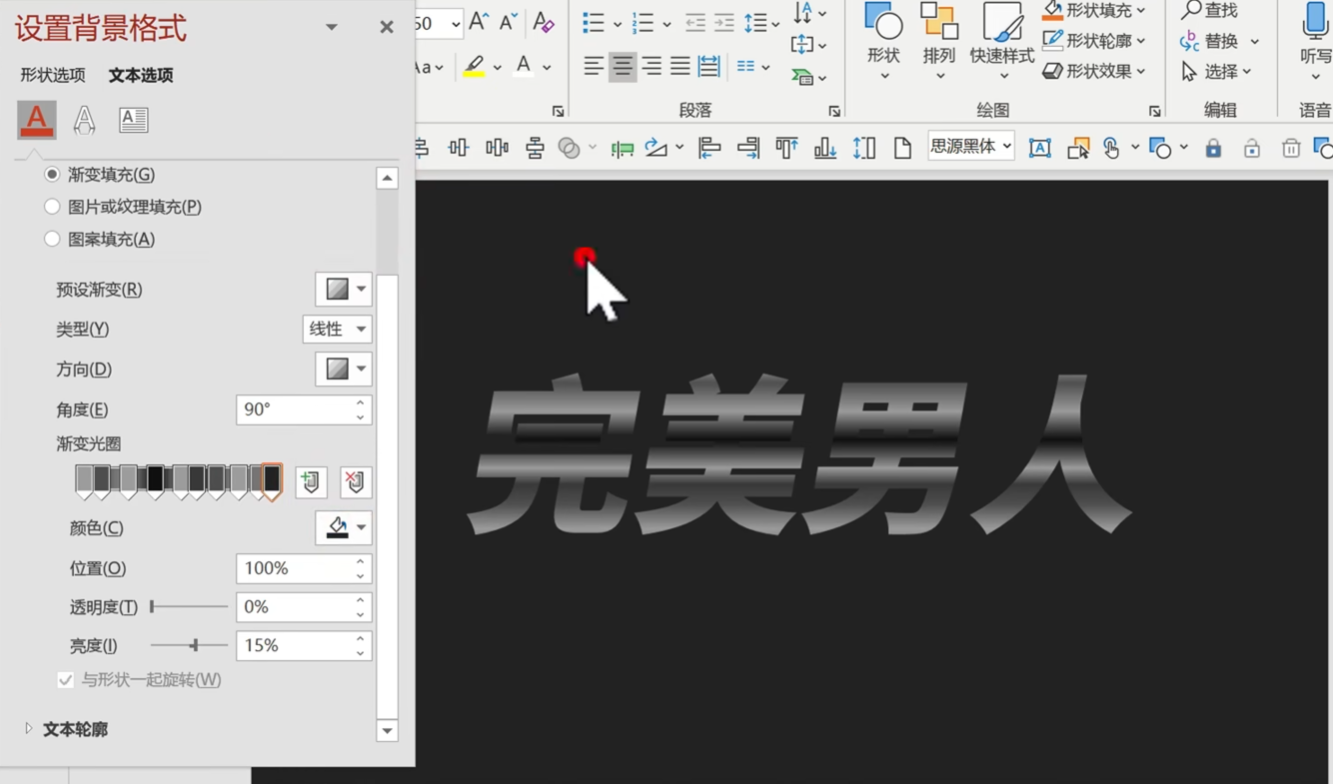Screen dimensions: 1333x784
Task: Select the 图片或纹理填充 radio option
Action: tap(52, 207)
